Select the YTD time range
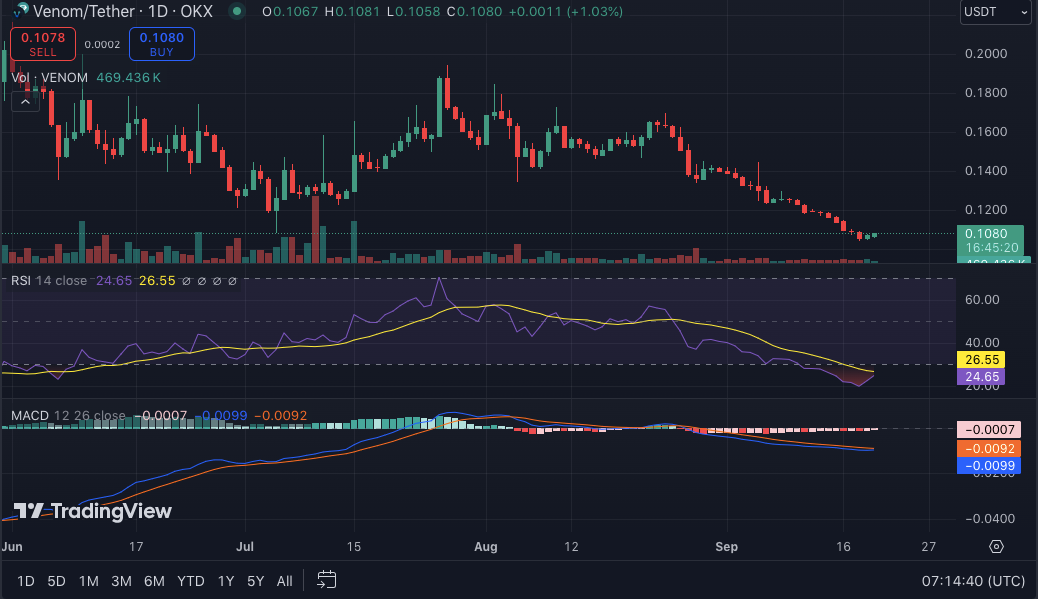The image size is (1038, 599). tap(191, 581)
